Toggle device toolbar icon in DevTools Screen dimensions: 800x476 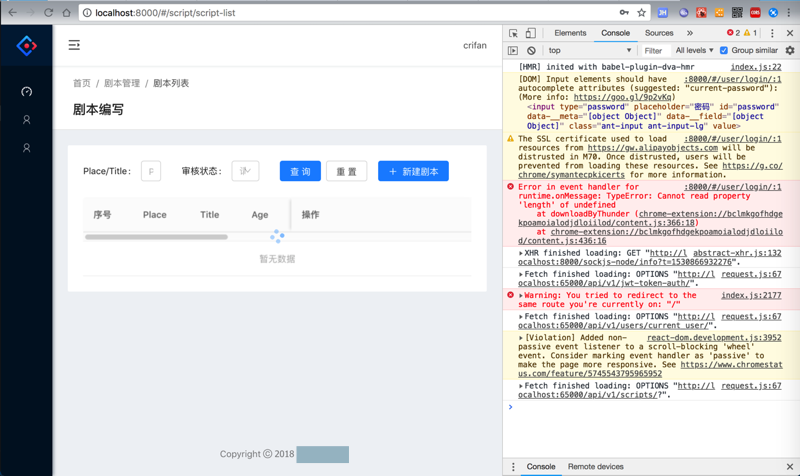(531, 33)
